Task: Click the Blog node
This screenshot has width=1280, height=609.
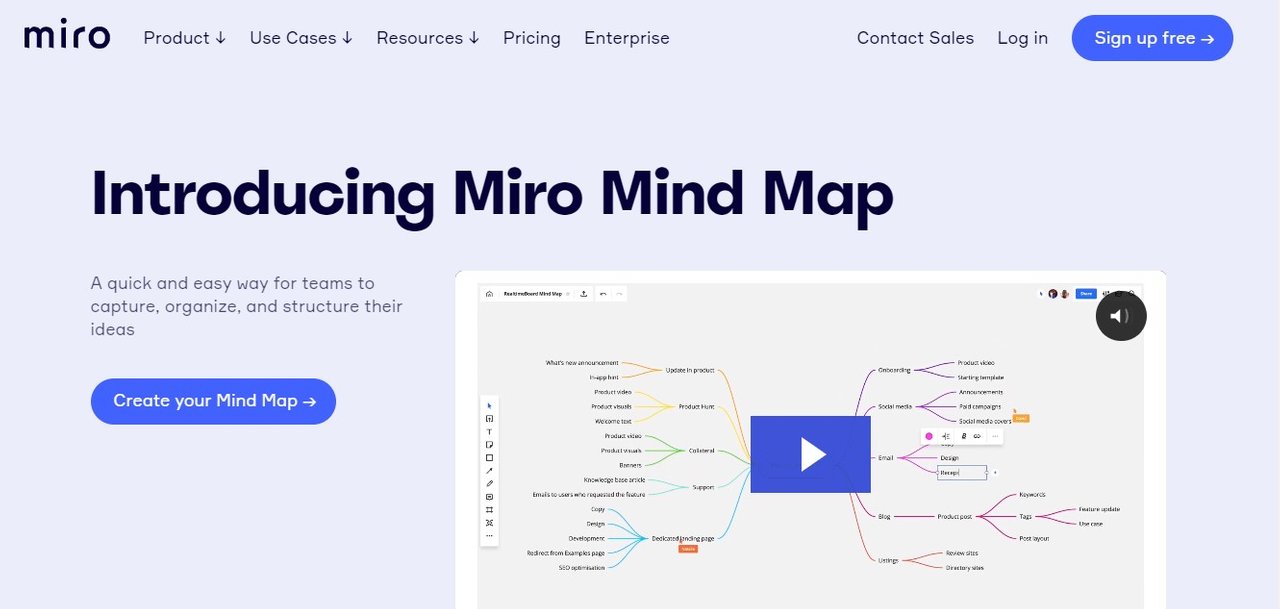Action: coord(884,516)
